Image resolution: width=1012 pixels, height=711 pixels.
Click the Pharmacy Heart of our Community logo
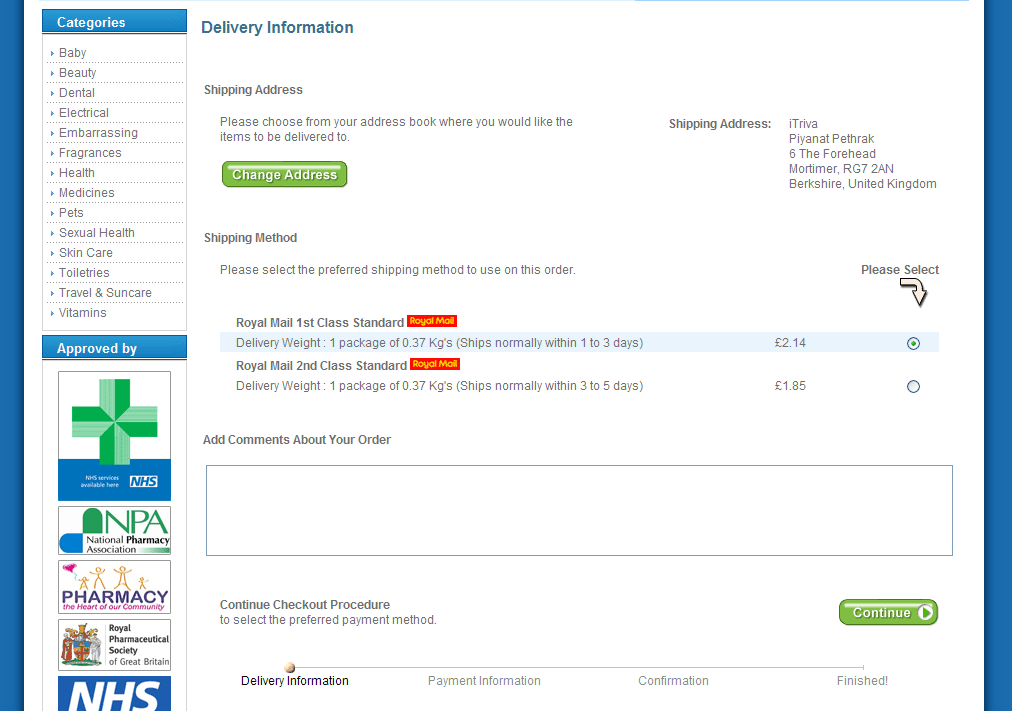tap(114, 586)
